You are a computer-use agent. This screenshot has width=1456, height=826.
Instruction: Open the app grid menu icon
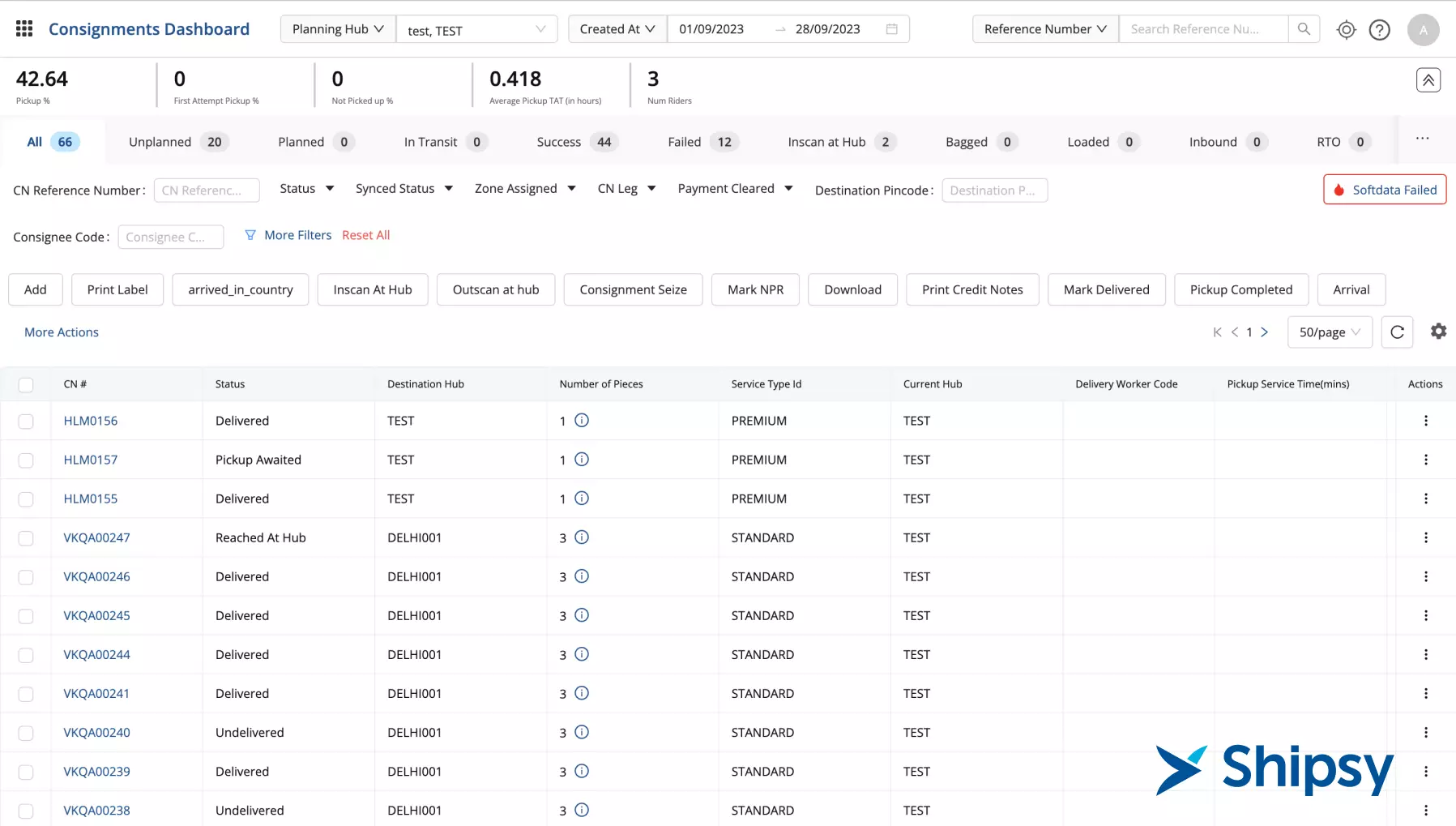click(x=24, y=29)
